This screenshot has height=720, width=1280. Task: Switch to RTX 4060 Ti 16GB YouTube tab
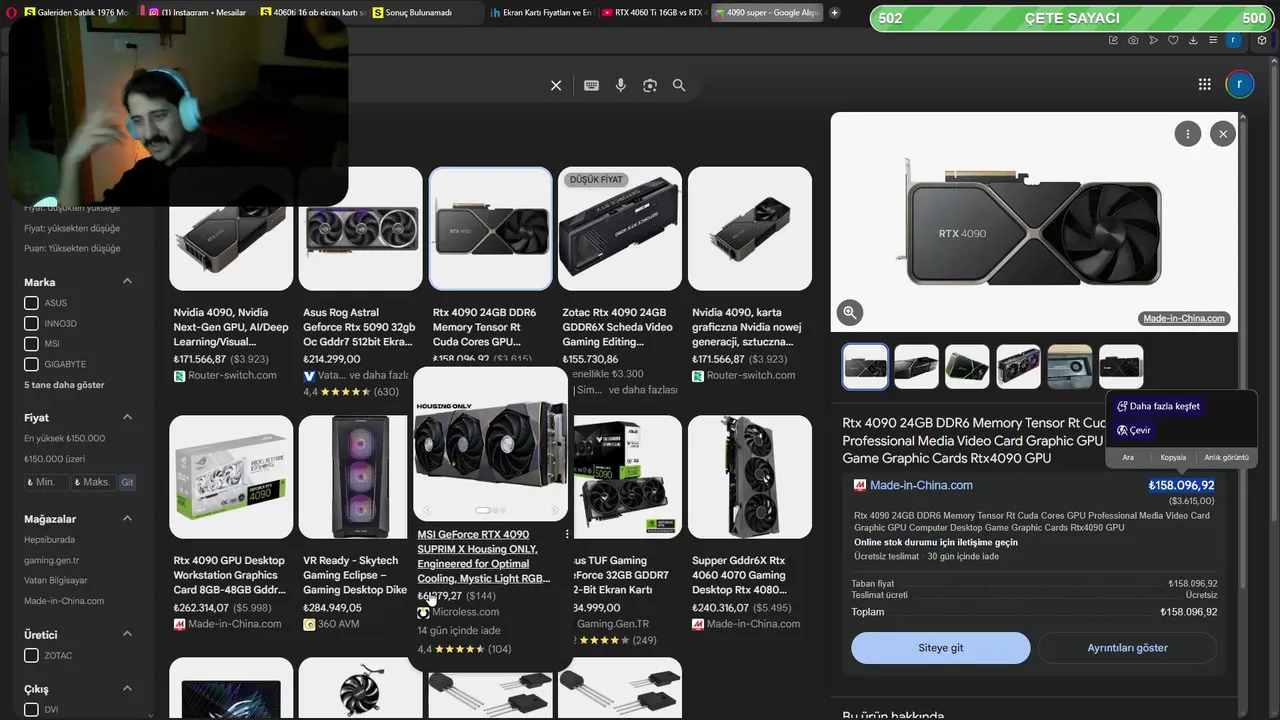[x=652, y=13]
